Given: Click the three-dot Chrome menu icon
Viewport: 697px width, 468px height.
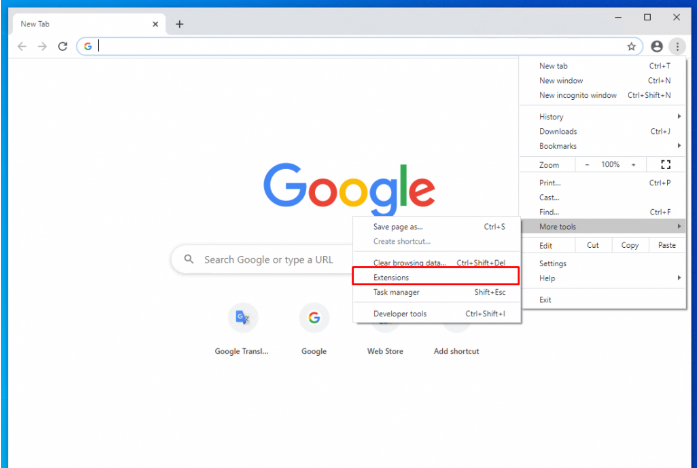Looking at the screenshot, I should [677, 46].
